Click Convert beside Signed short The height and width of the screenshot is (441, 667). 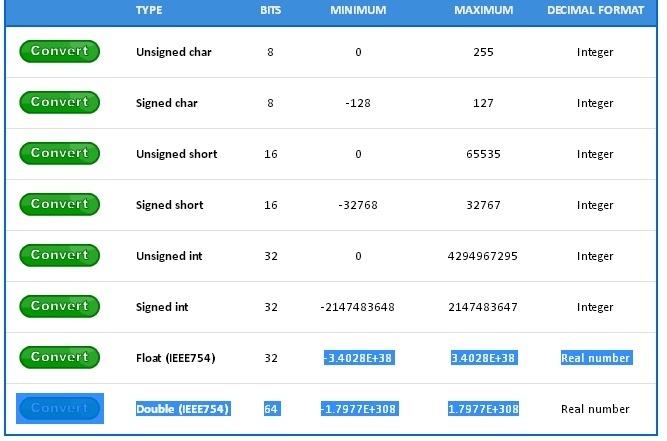pyautogui.click(x=59, y=204)
